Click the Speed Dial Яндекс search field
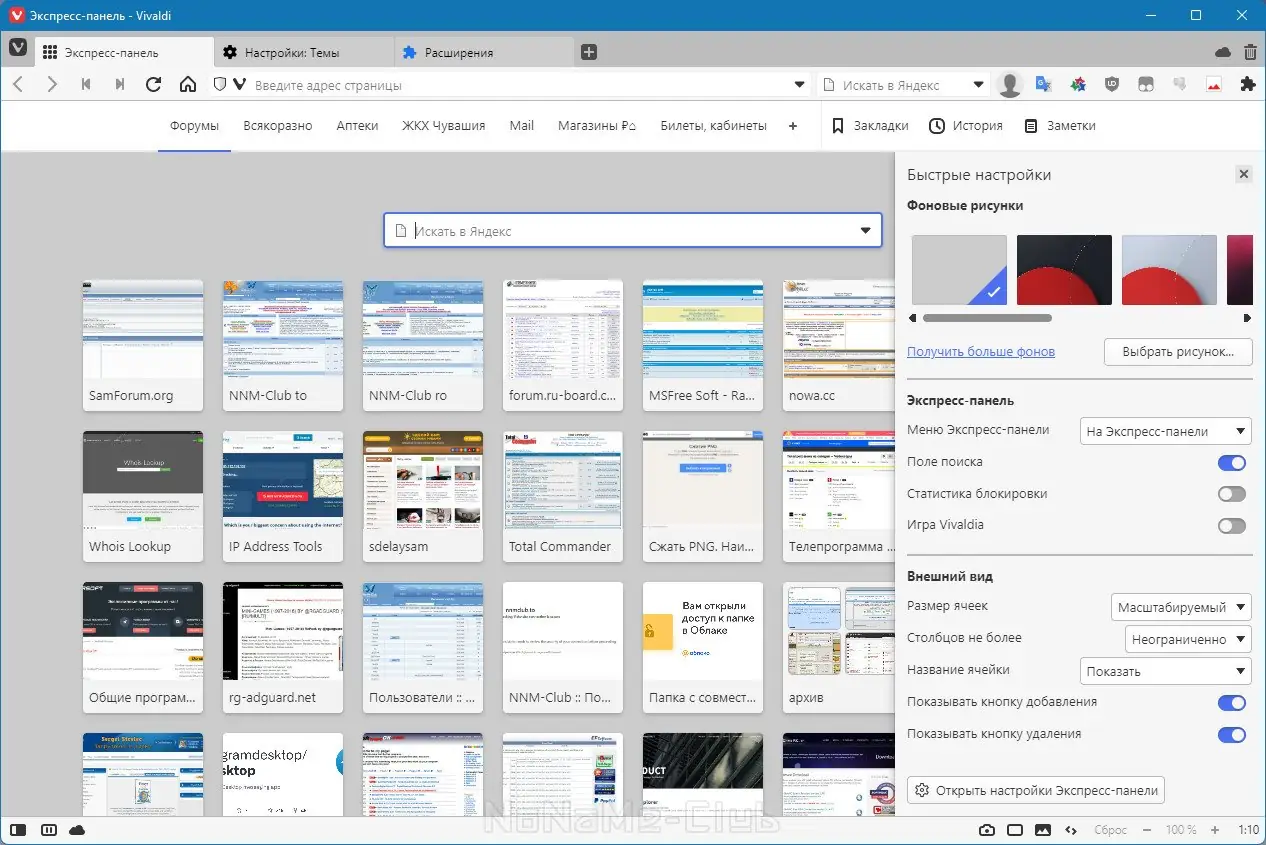 click(633, 231)
